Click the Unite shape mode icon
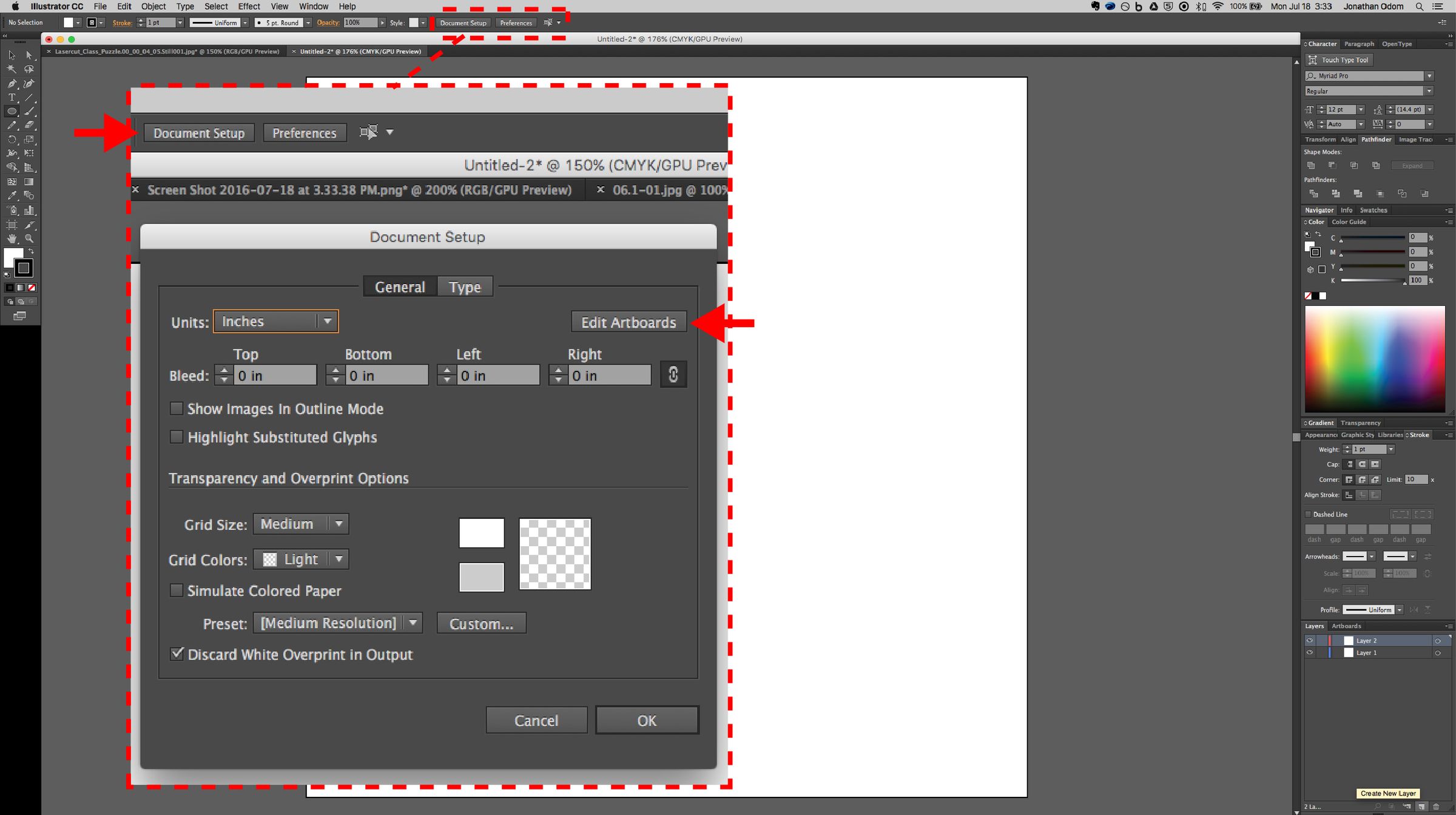 tap(1311, 166)
